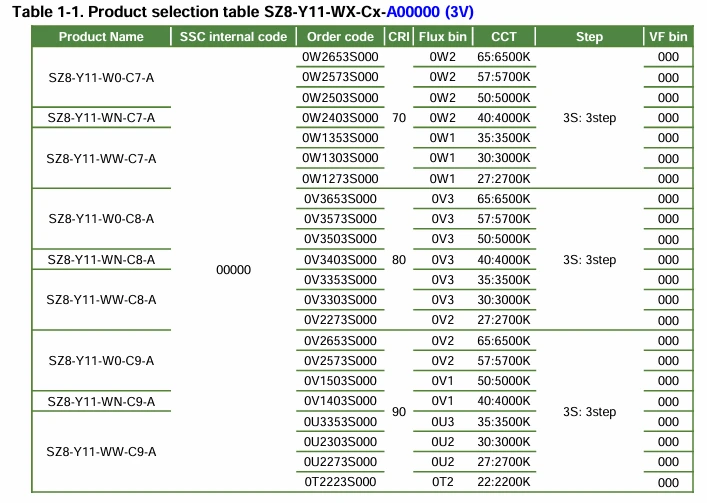Click the CRI value 80
707x503 pixels.
pos(399,260)
